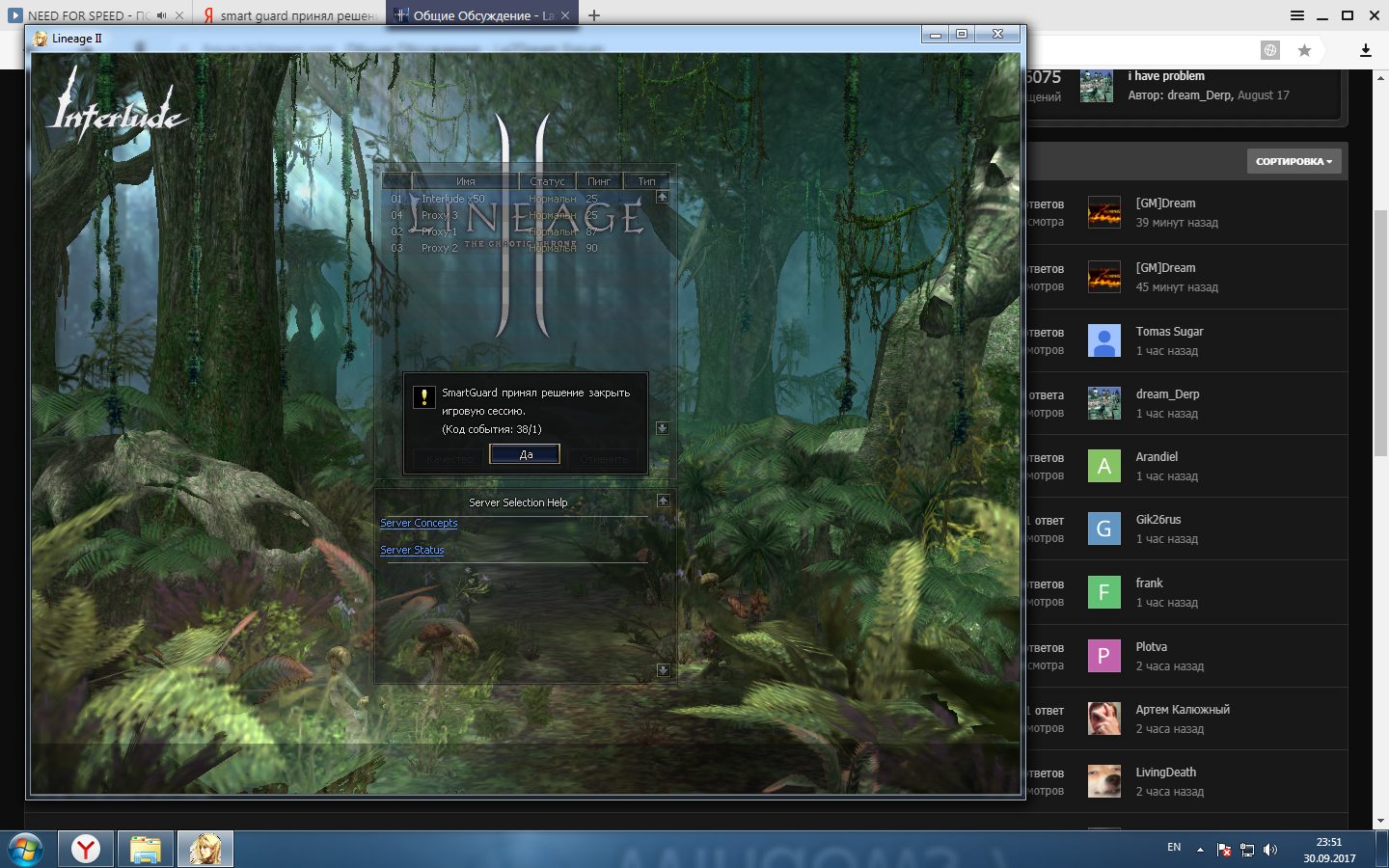
Task: Click [GM]Dream avatar in 39 минут row
Action: (1104, 212)
